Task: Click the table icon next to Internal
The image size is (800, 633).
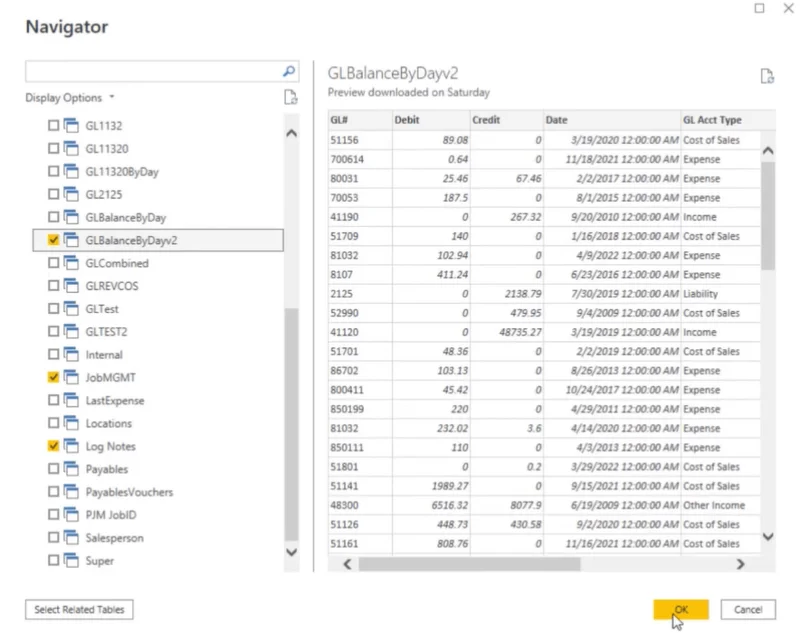Action: coord(71,354)
